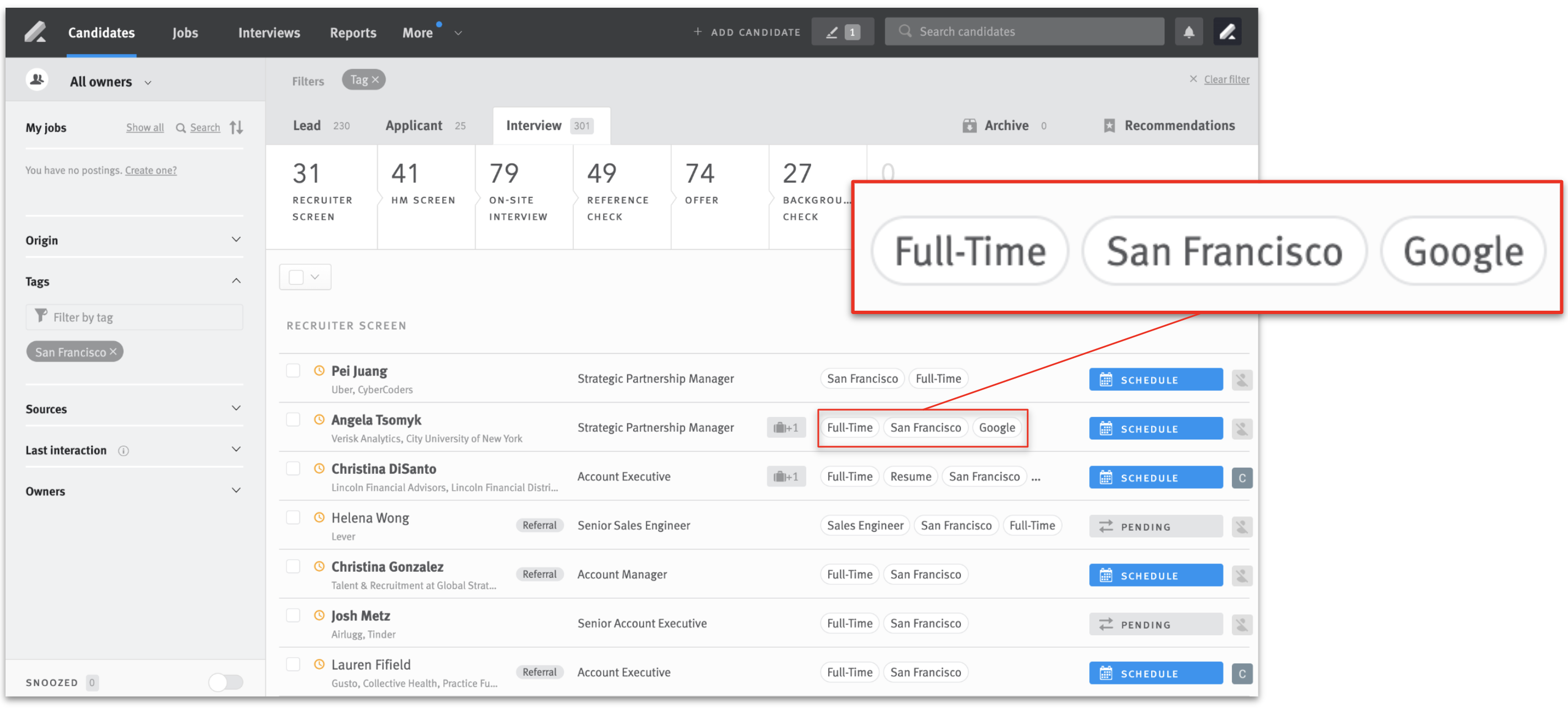Switch to the Applicant tab

pyautogui.click(x=414, y=126)
